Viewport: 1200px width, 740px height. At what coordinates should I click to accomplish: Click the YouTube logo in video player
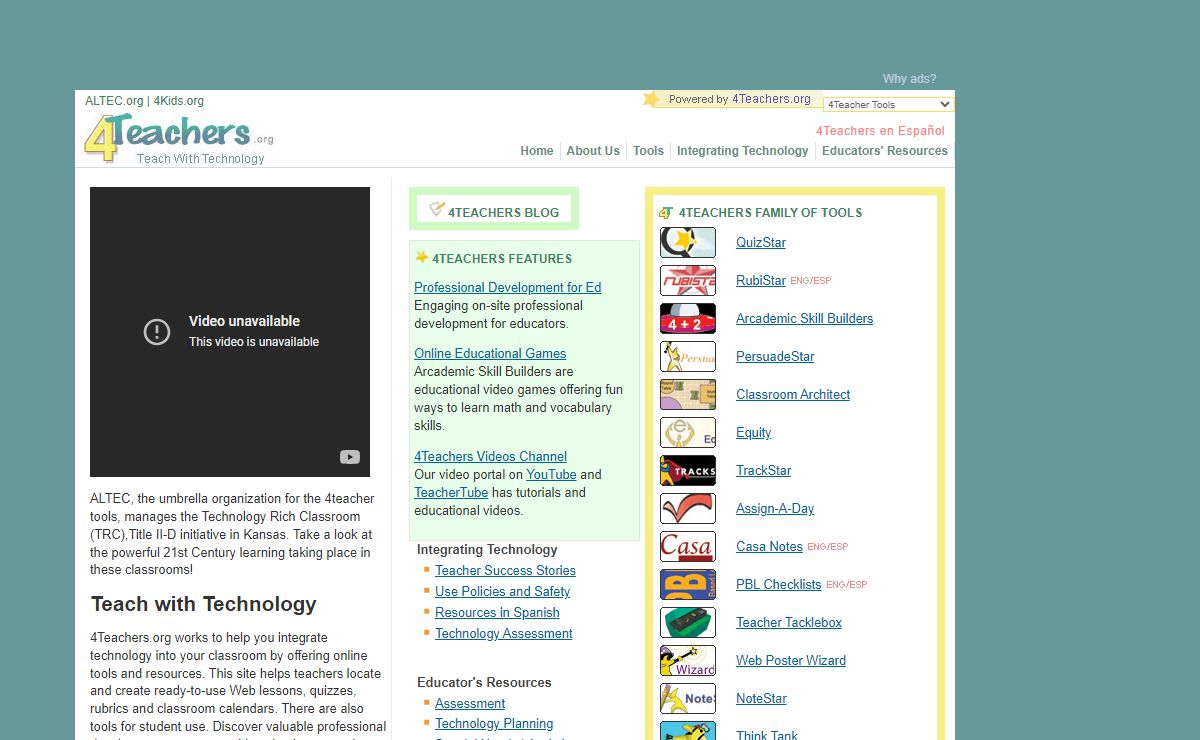pos(350,457)
